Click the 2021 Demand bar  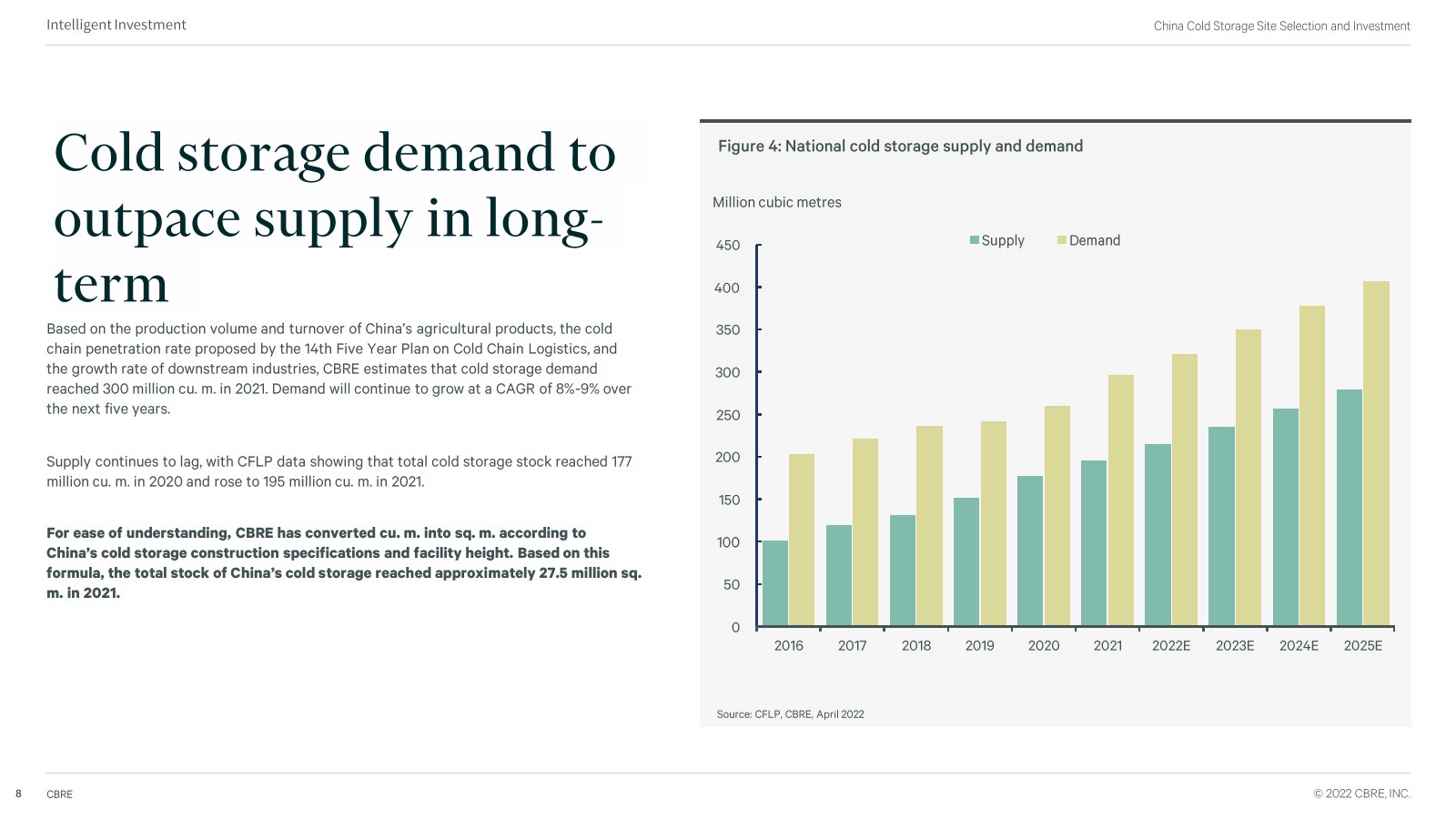pyautogui.click(x=1121, y=500)
